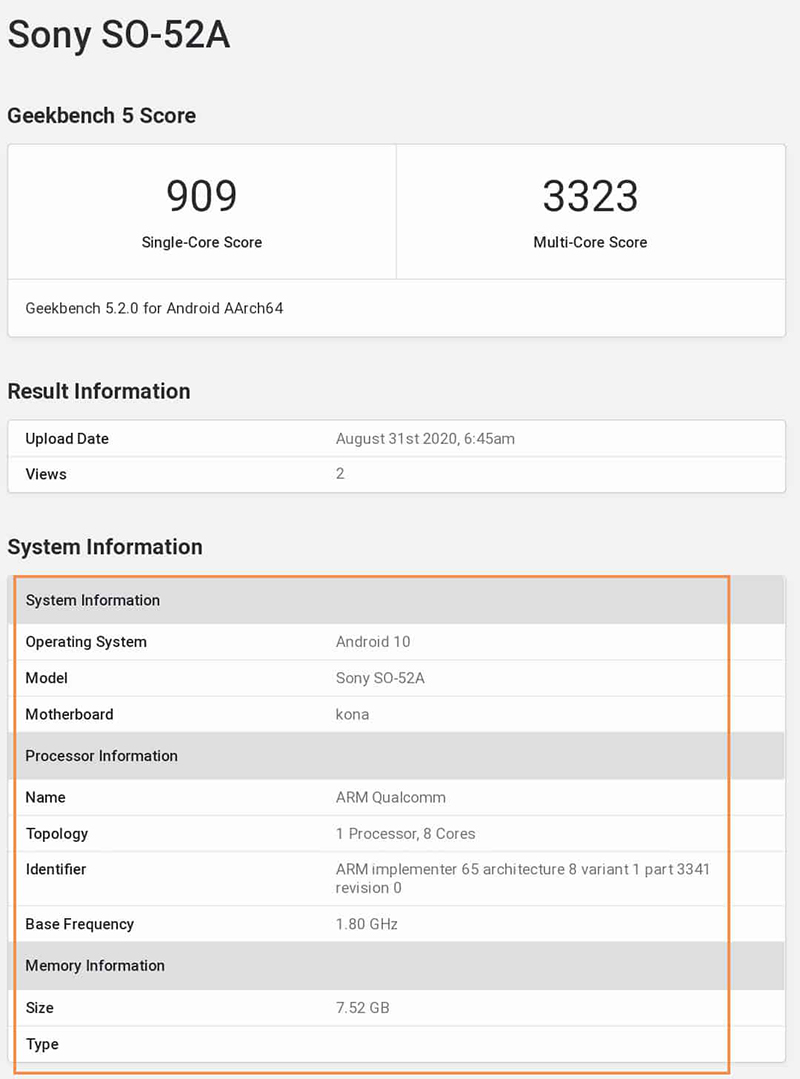Click the memory size value 7.52 GB
Image resolution: width=800 pixels, height=1079 pixels.
[362, 1007]
